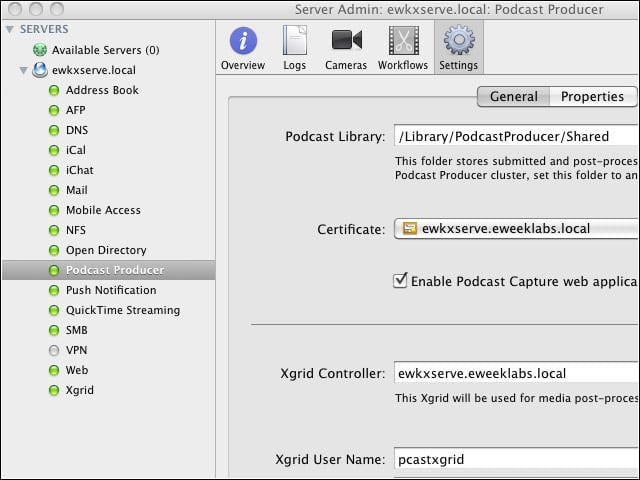Click green status dot beside QuickTime Streaming
This screenshot has height=480, width=640.
coord(54,310)
